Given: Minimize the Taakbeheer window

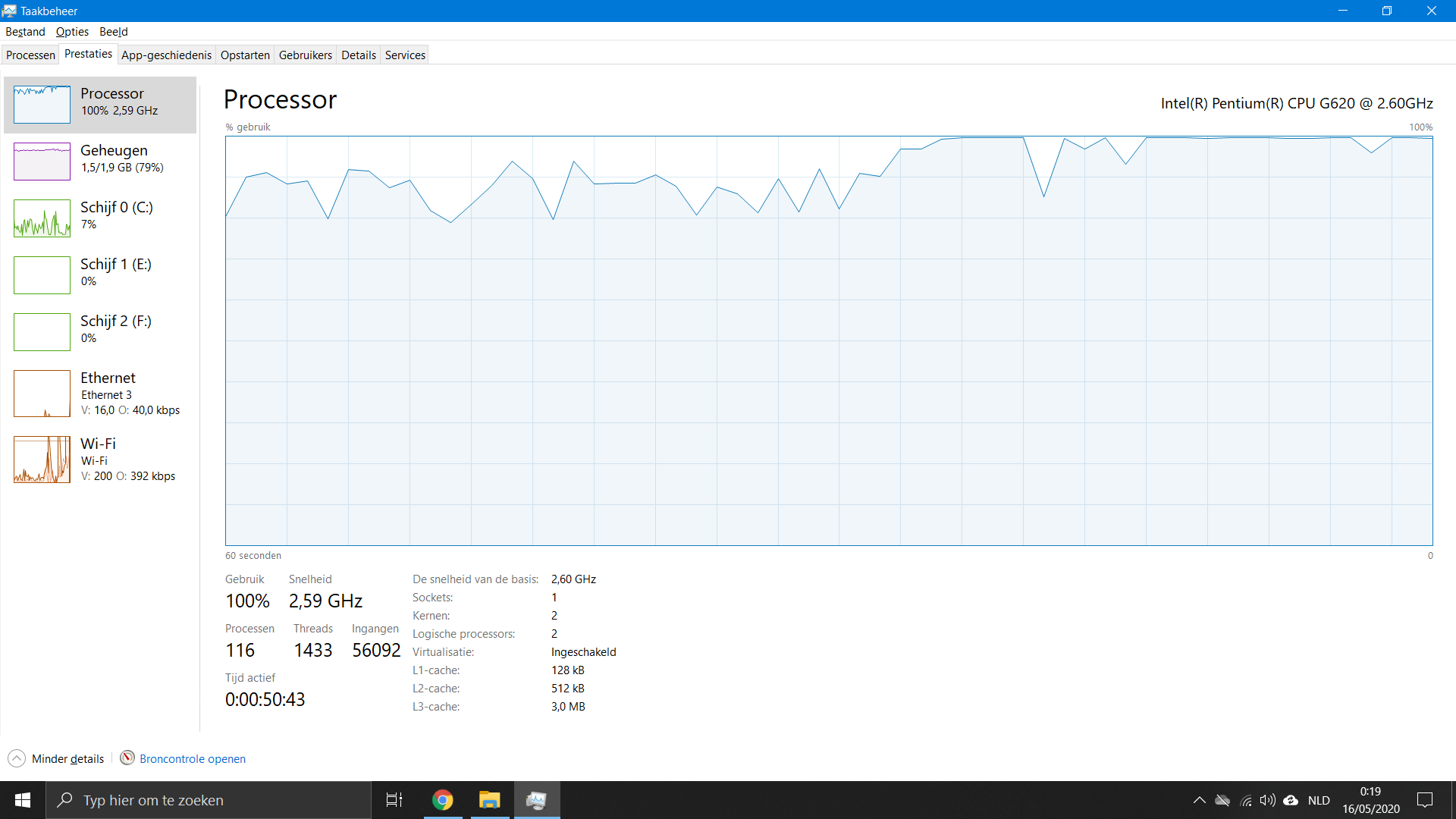Looking at the screenshot, I should (x=1343, y=11).
